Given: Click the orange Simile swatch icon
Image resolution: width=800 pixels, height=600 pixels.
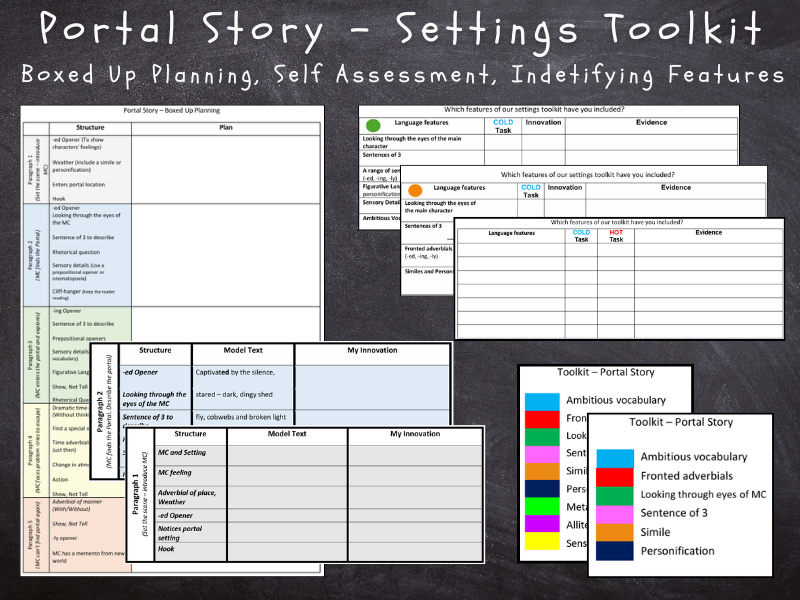Looking at the screenshot, I should tap(614, 531).
